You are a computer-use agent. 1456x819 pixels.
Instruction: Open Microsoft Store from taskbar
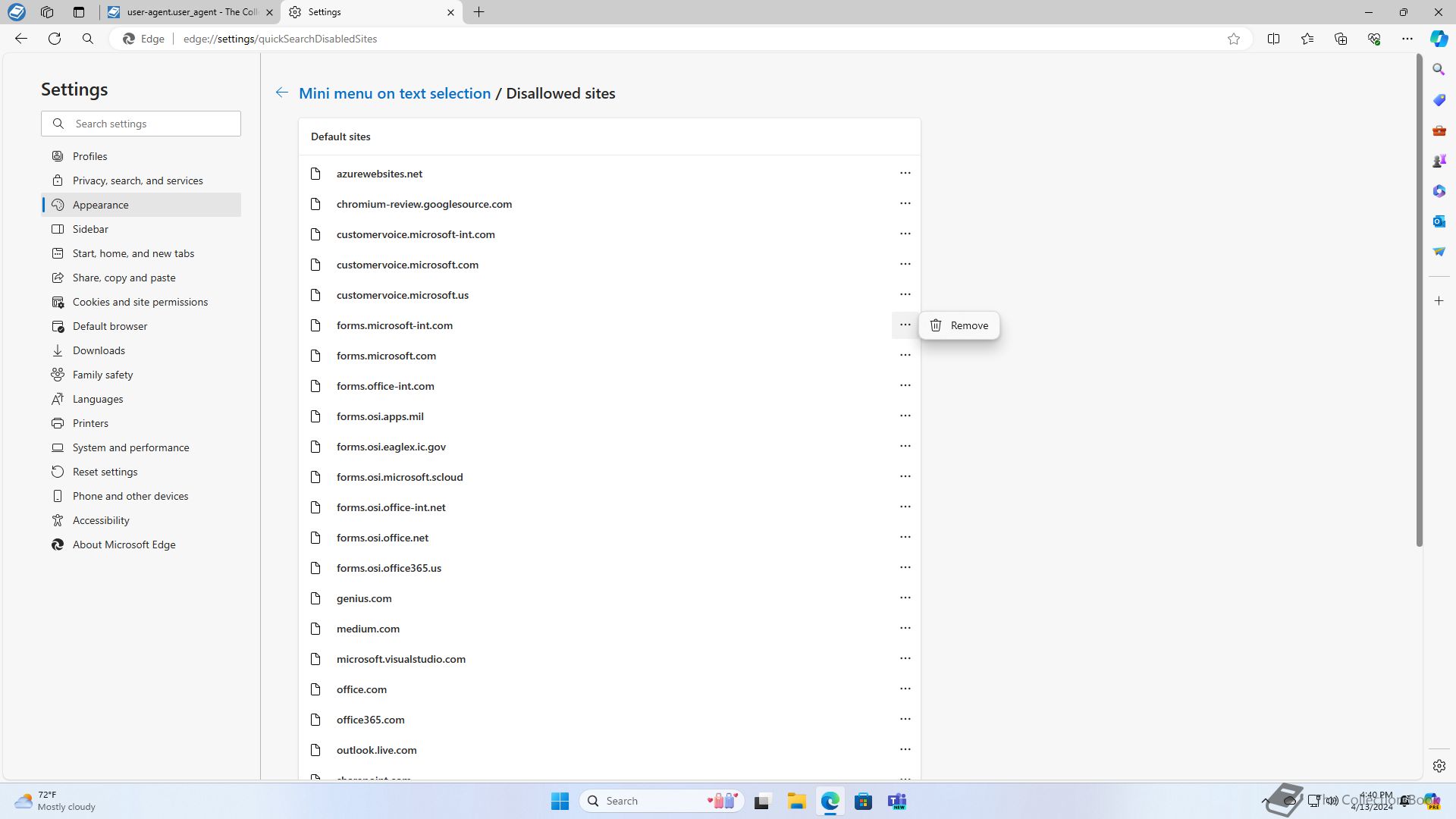click(x=863, y=801)
